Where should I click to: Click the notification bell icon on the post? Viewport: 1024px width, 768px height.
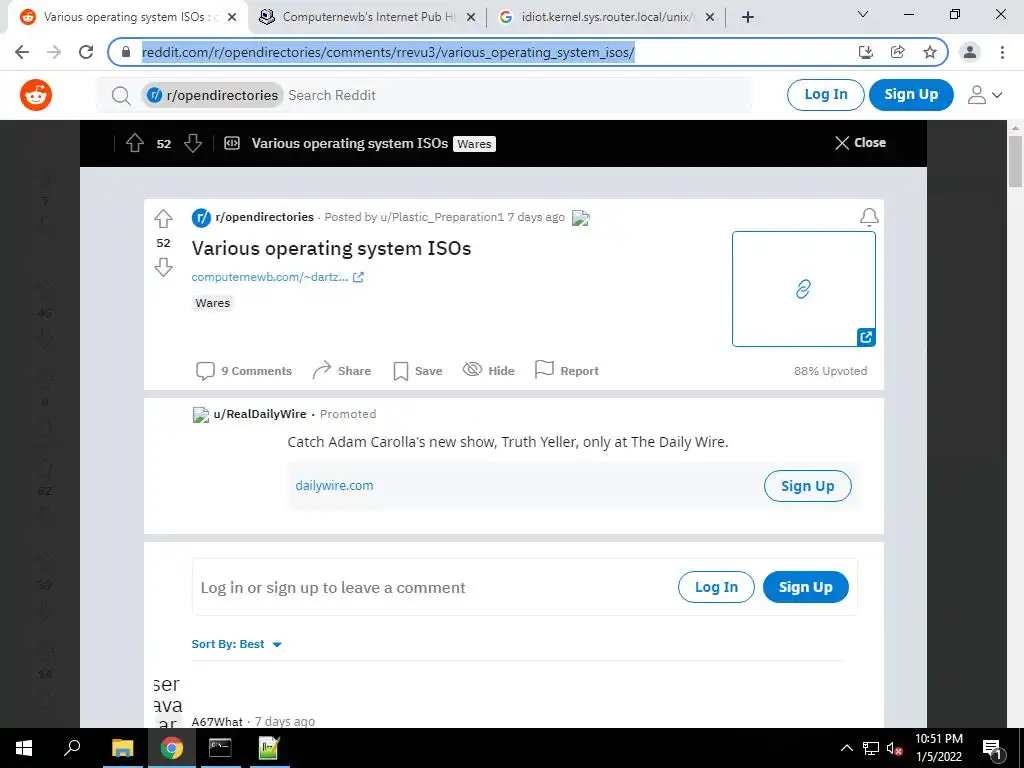pyautogui.click(x=869, y=217)
